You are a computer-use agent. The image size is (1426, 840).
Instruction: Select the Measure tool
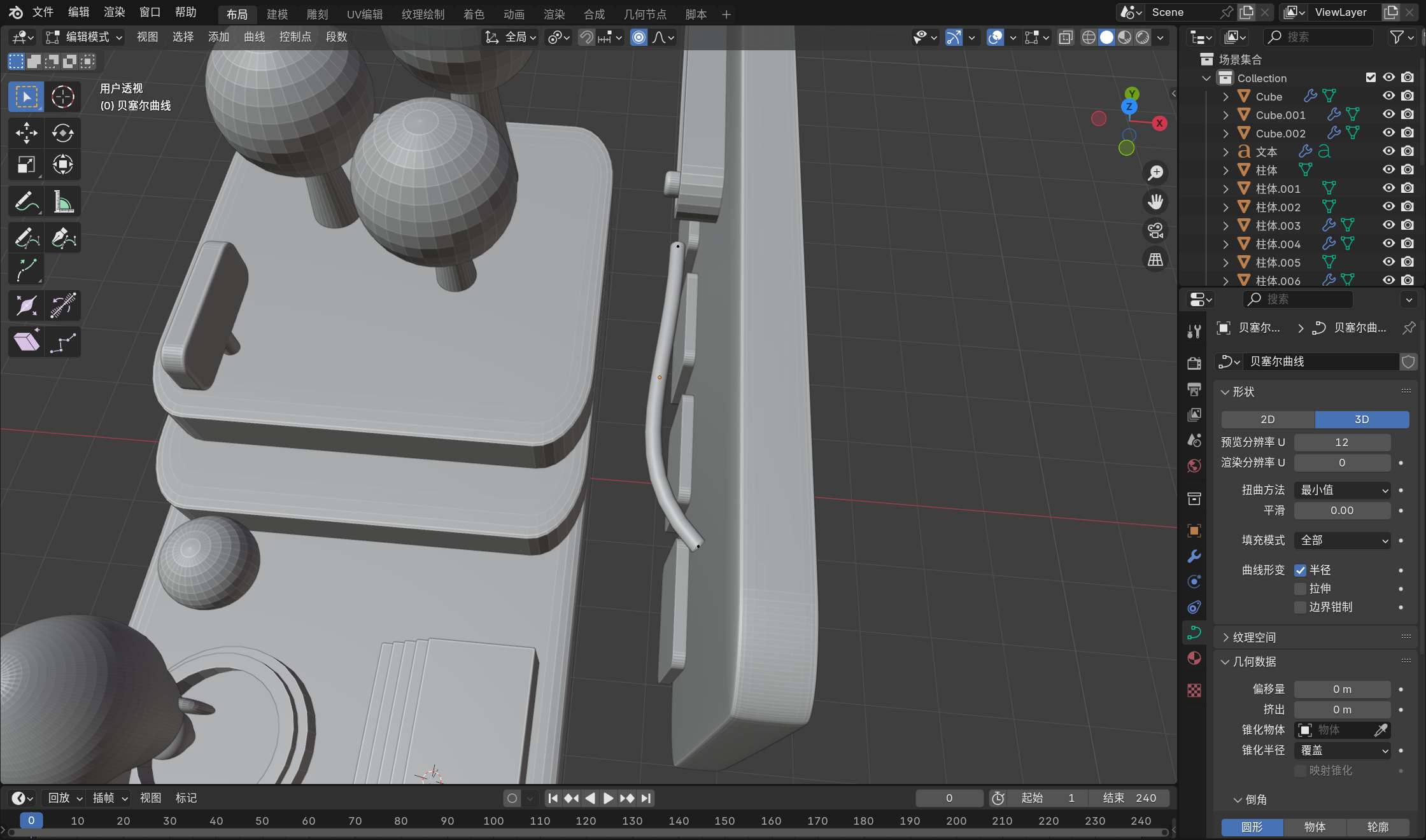point(63,202)
